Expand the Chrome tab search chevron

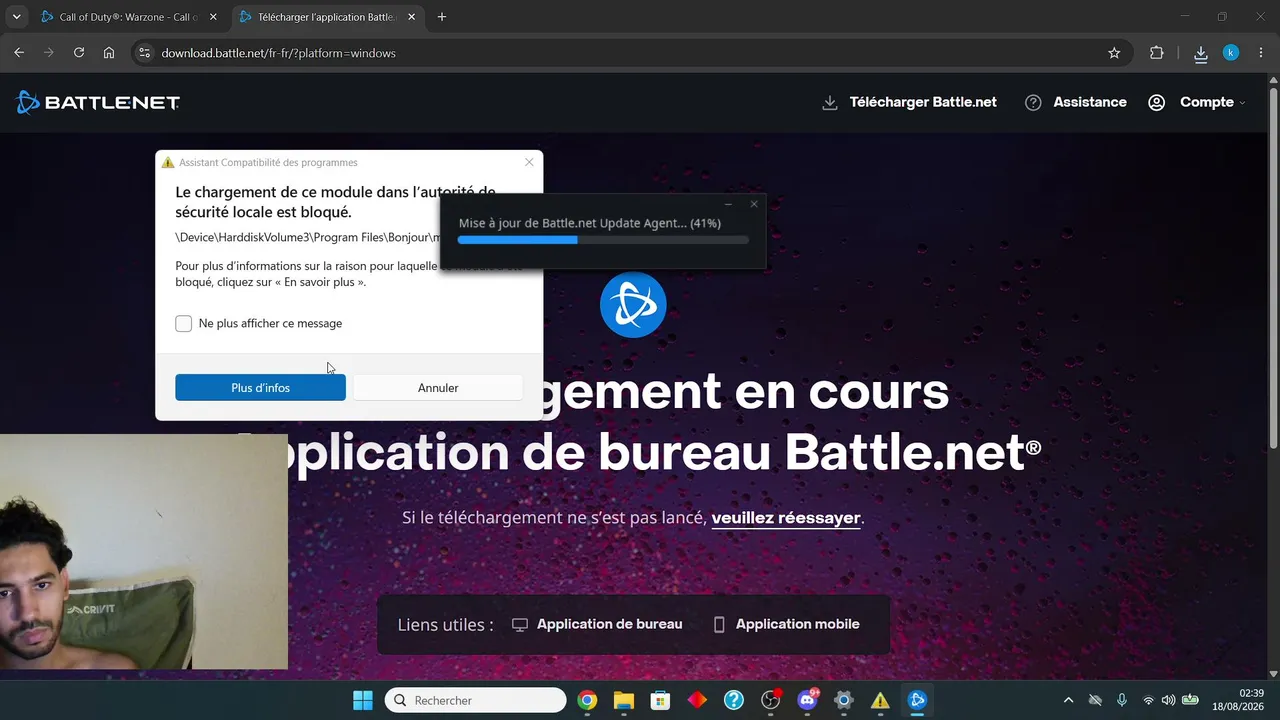pos(16,17)
